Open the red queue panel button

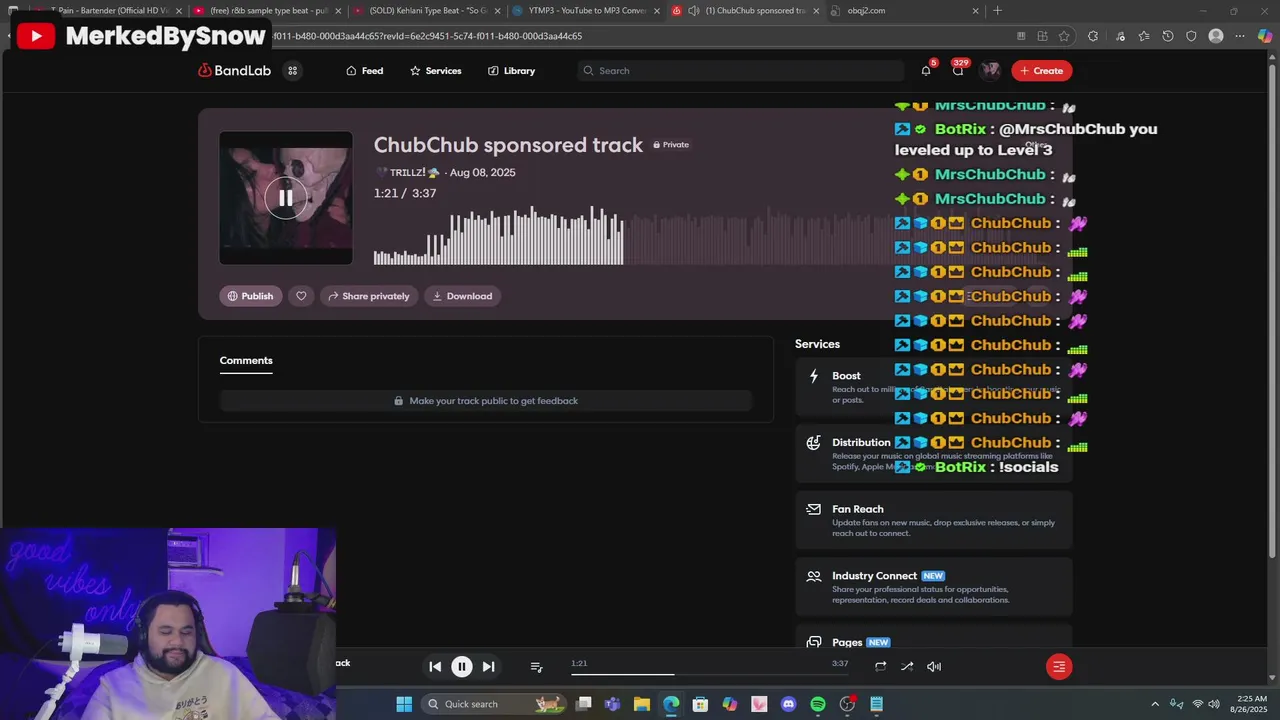click(x=1059, y=666)
